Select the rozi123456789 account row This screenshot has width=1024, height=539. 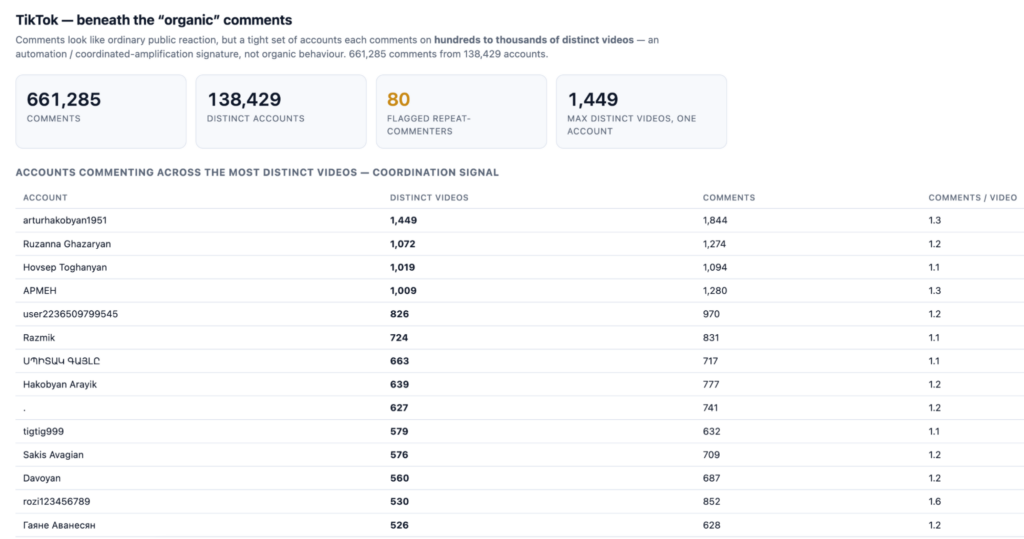pos(520,502)
